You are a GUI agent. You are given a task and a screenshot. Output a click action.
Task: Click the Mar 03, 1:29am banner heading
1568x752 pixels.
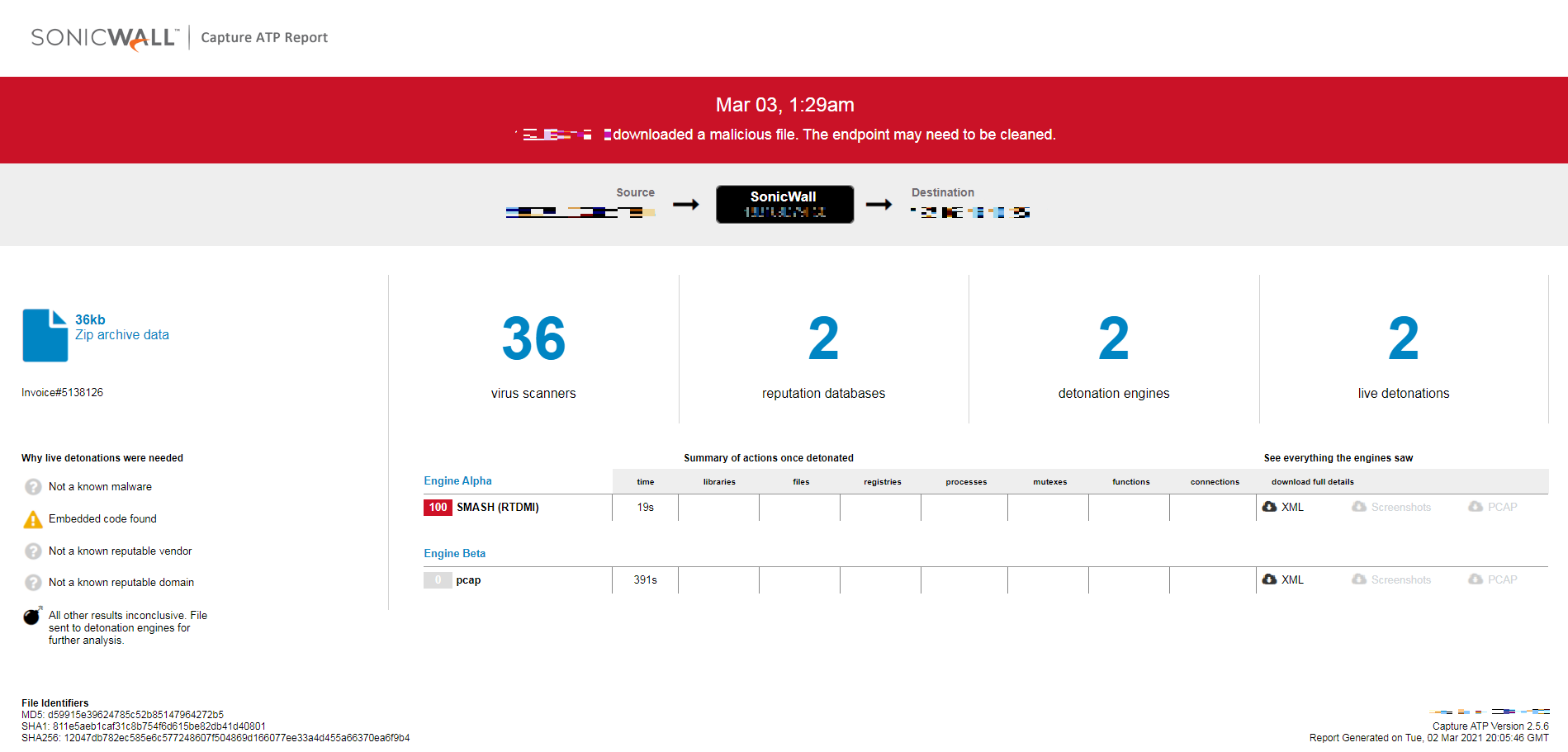point(784,105)
